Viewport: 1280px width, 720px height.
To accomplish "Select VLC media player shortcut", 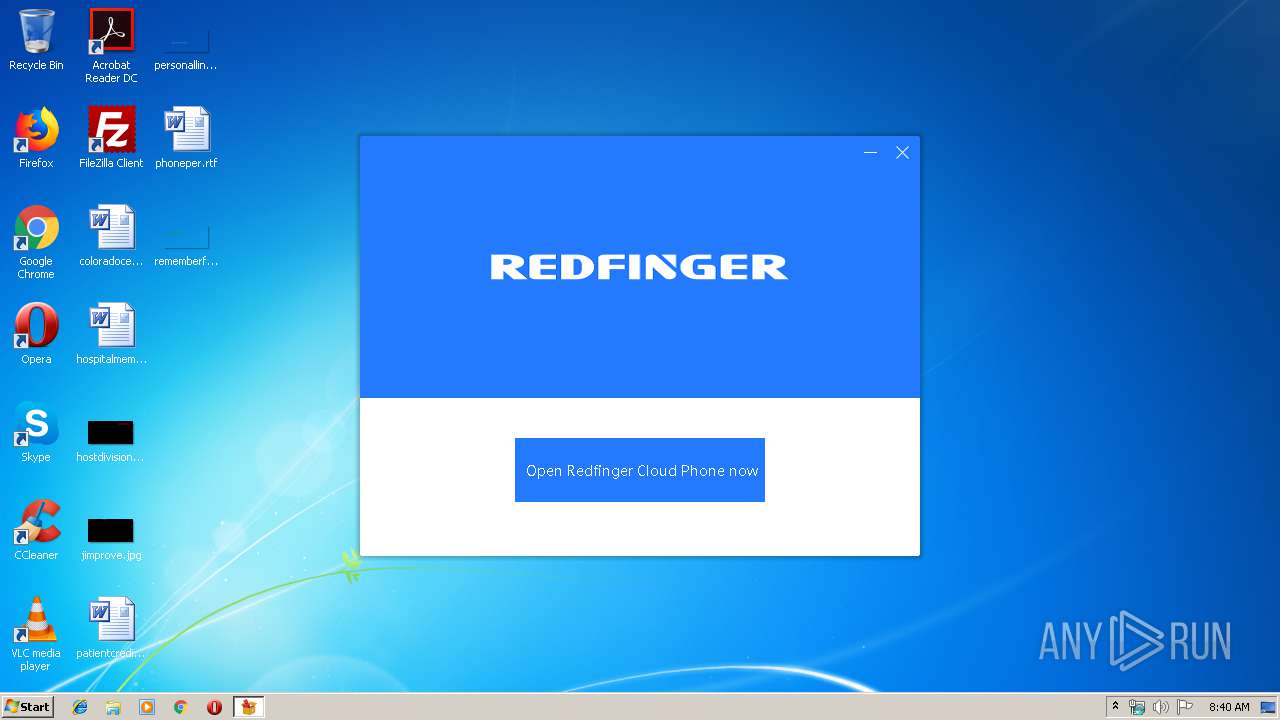I will point(36,634).
